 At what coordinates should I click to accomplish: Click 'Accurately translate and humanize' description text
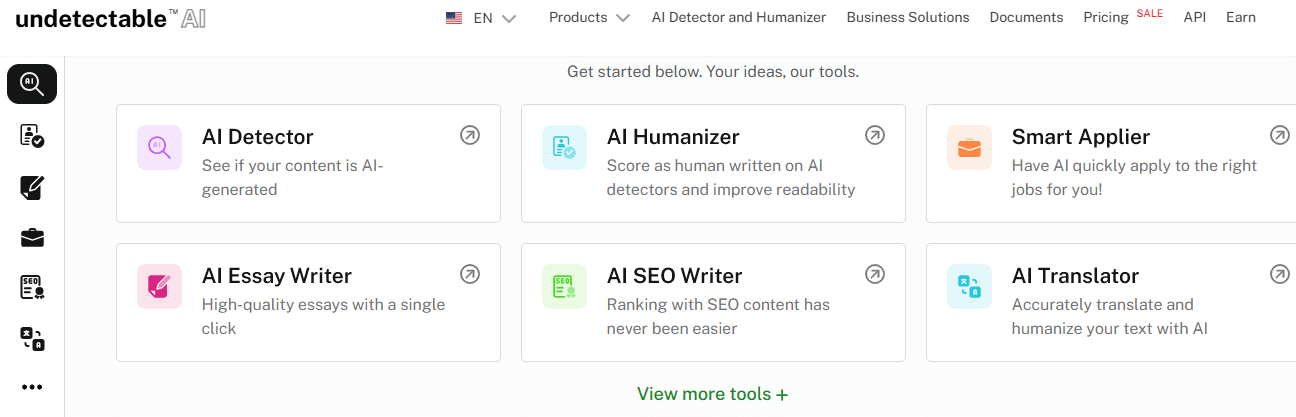(1110, 316)
